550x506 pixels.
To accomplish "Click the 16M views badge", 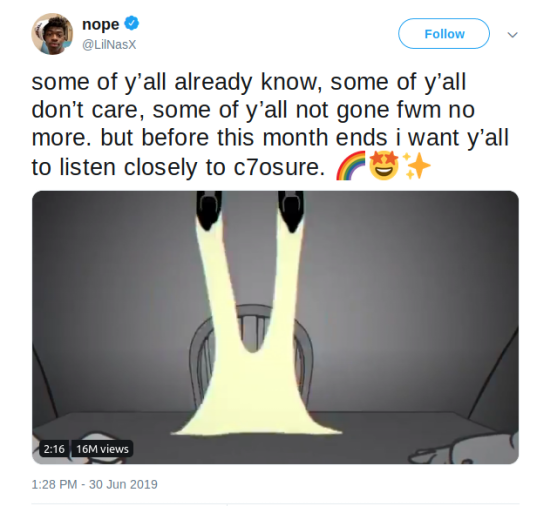I will click(102, 448).
